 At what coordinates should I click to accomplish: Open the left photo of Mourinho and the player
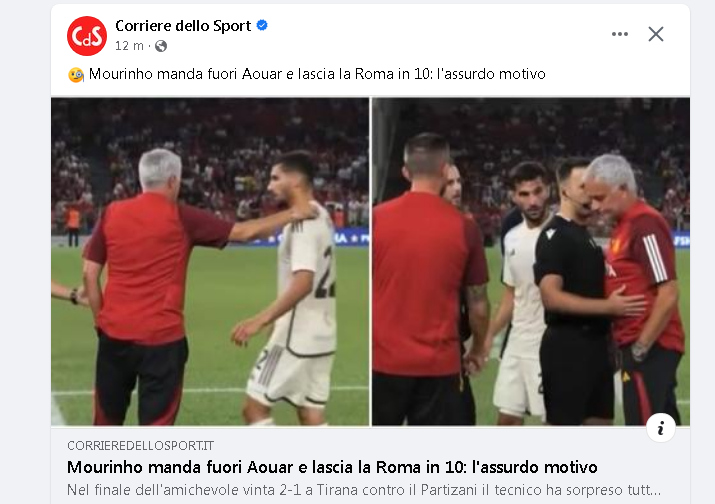[210, 262]
